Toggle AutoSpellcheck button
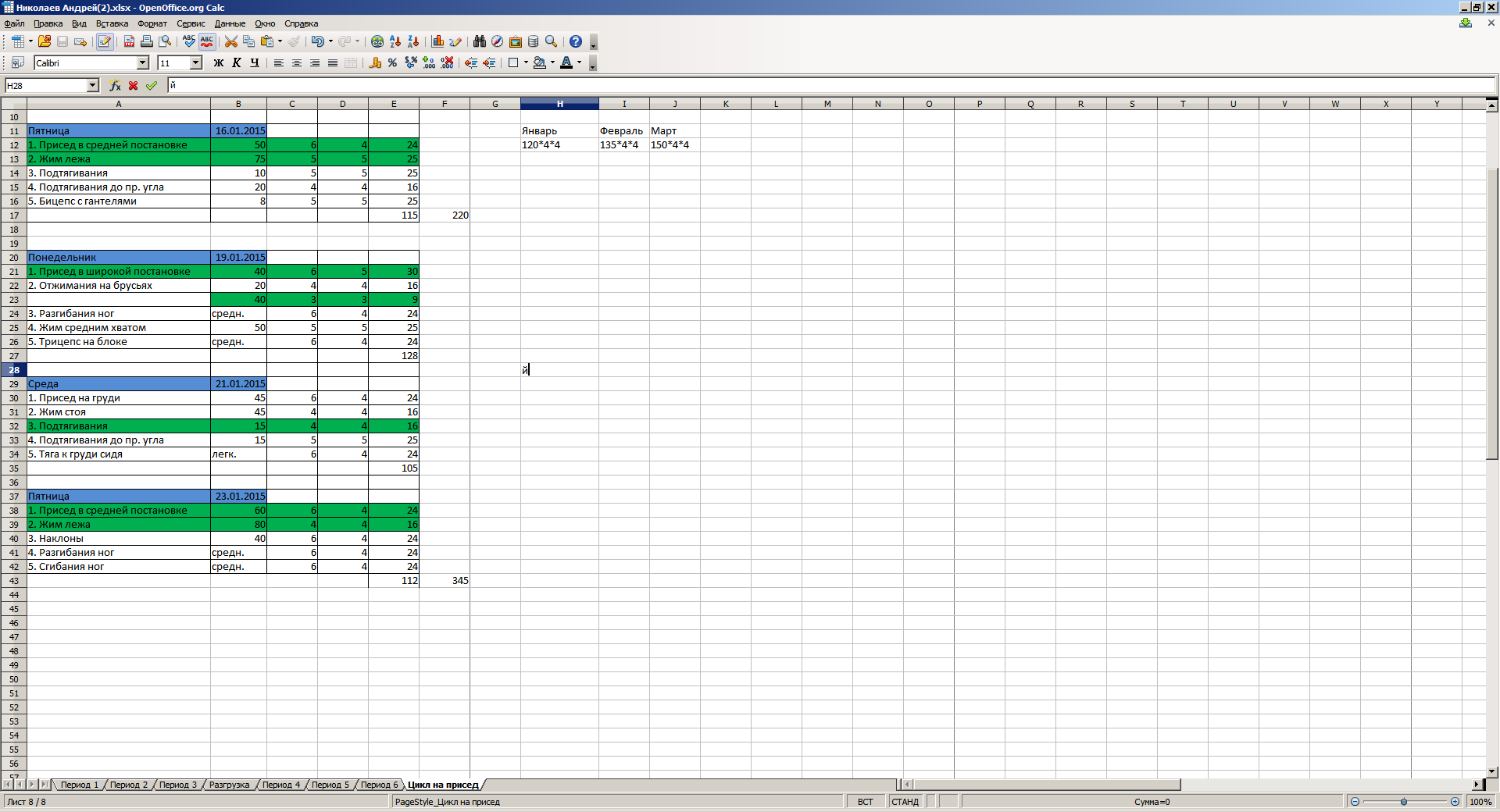The width and height of the screenshot is (1500, 812). point(207,42)
